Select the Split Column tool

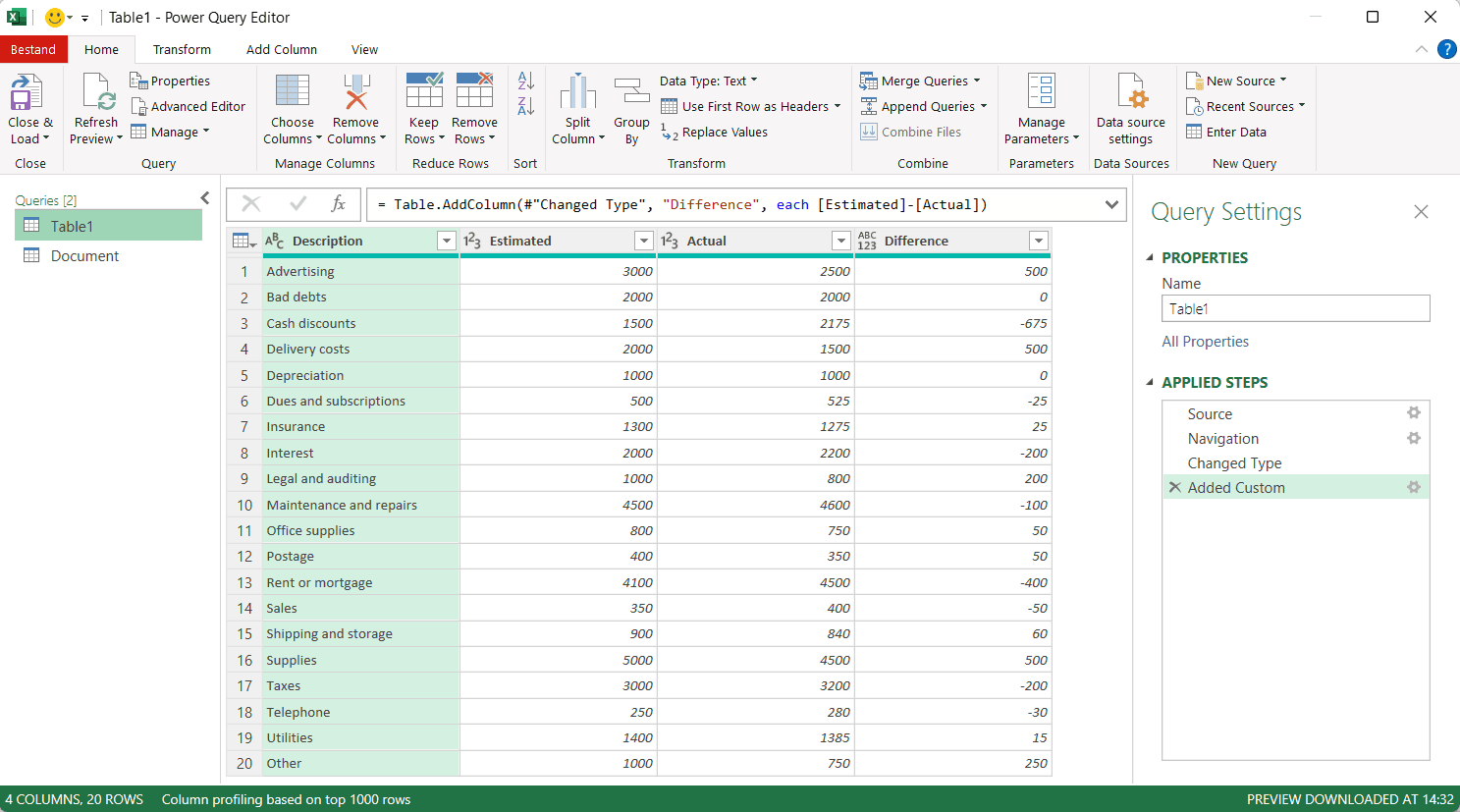click(x=577, y=108)
